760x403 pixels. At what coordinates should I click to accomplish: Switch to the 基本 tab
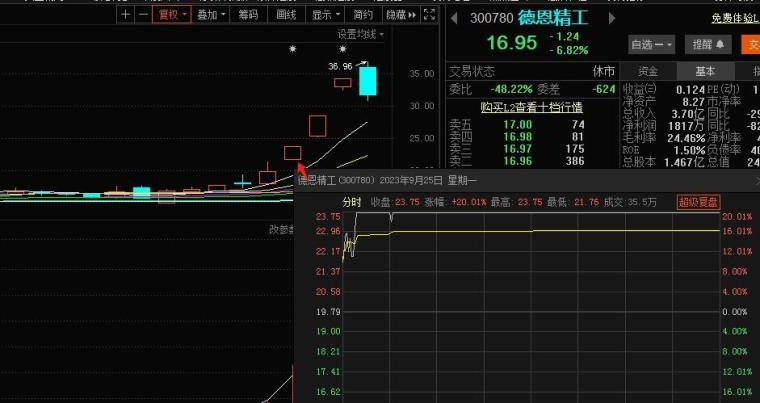[705, 72]
